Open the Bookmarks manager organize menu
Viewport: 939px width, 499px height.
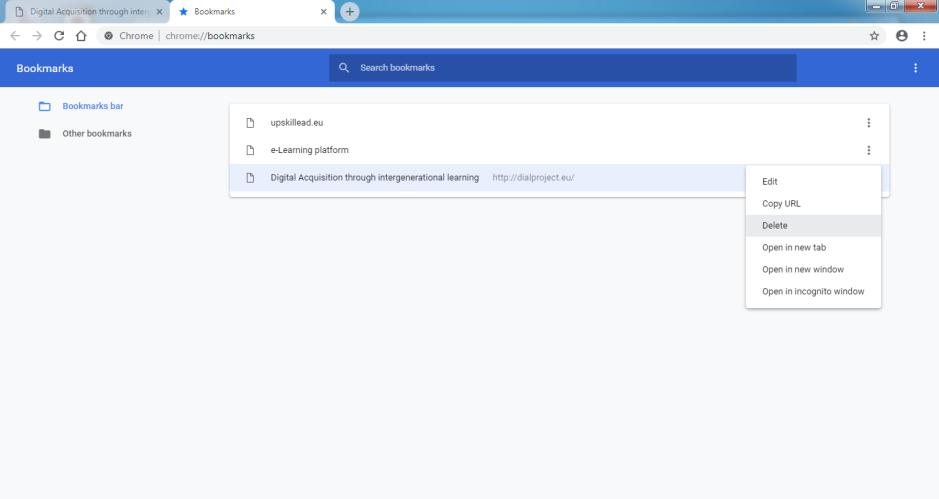pyautogui.click(x=915, y=68)
